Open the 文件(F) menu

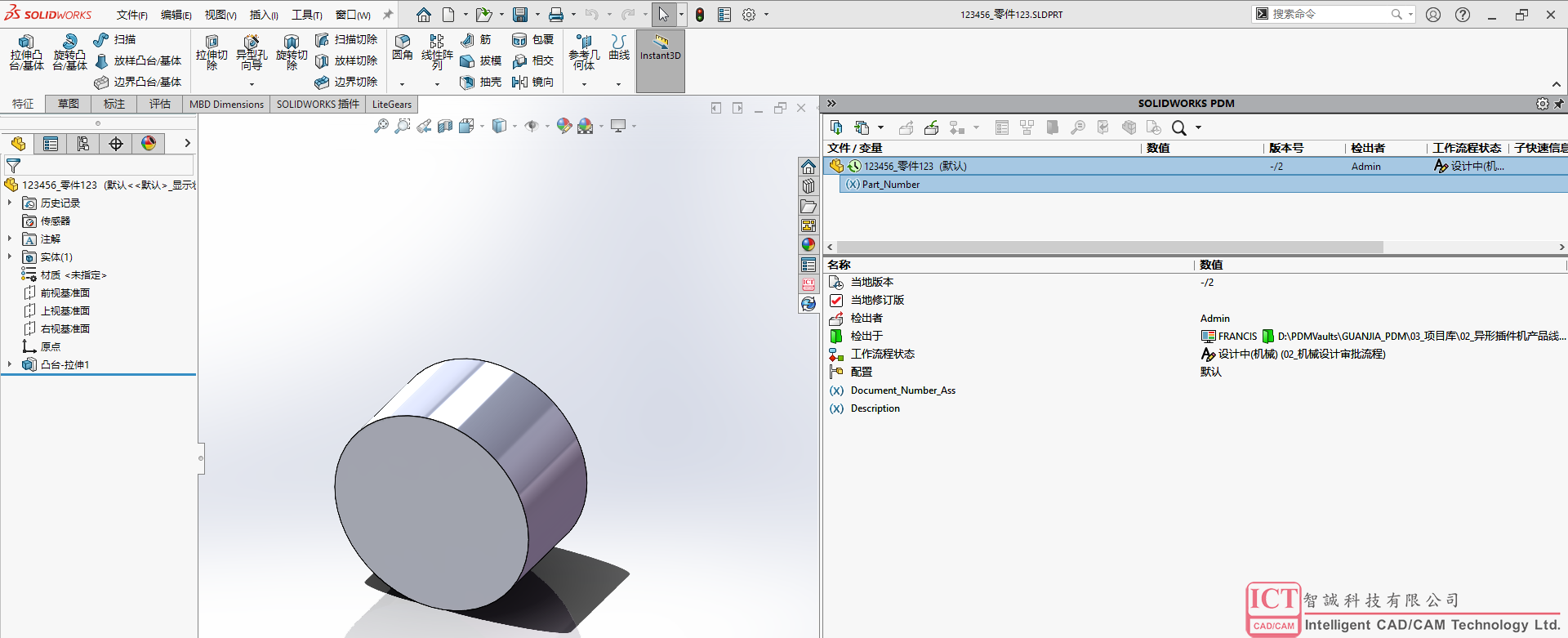click(x=131, y=15)
